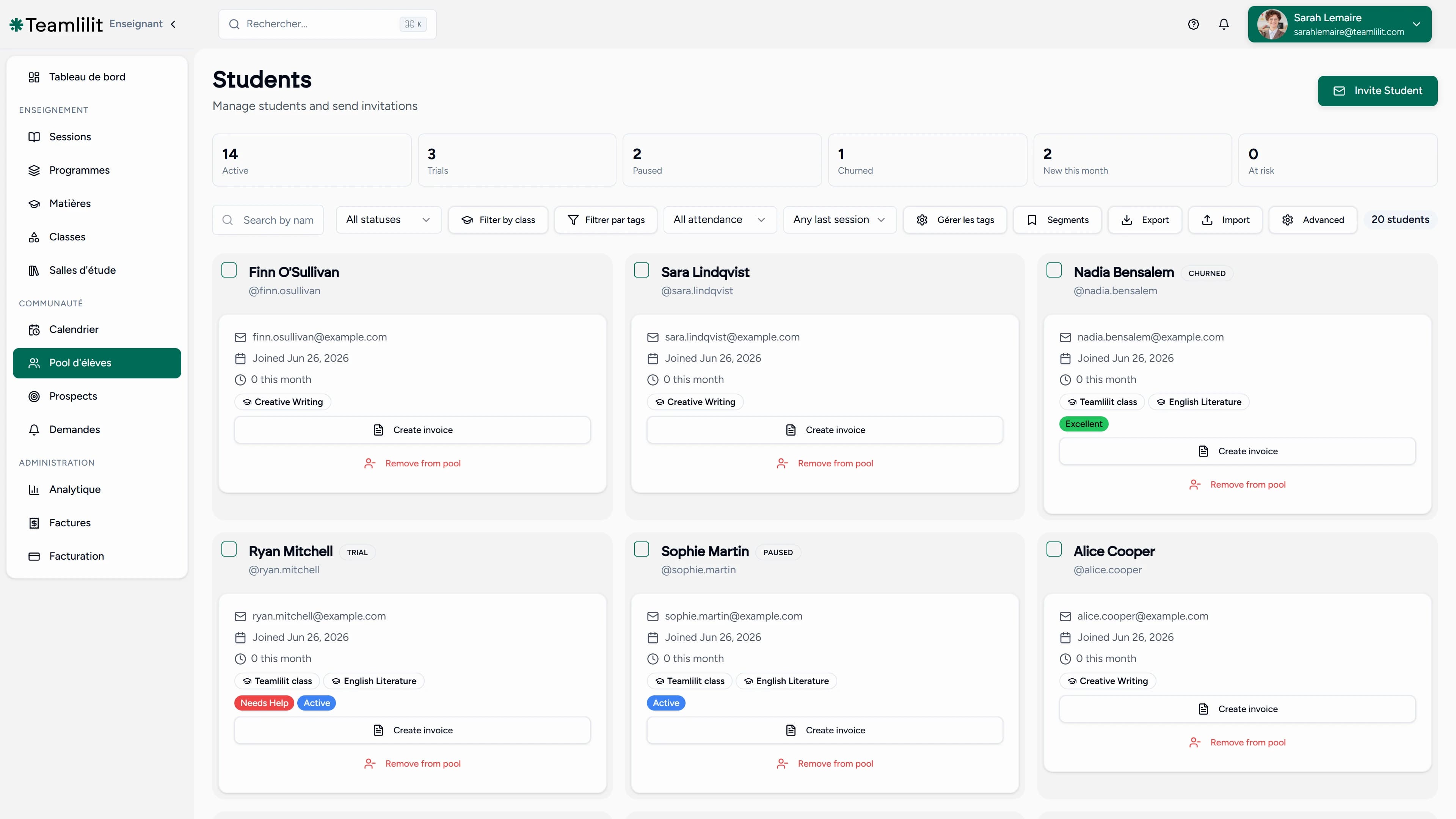Screen dimensions: 1456x819
Task: Click the 1 Churned stat card
Action: tap(927, 160)
